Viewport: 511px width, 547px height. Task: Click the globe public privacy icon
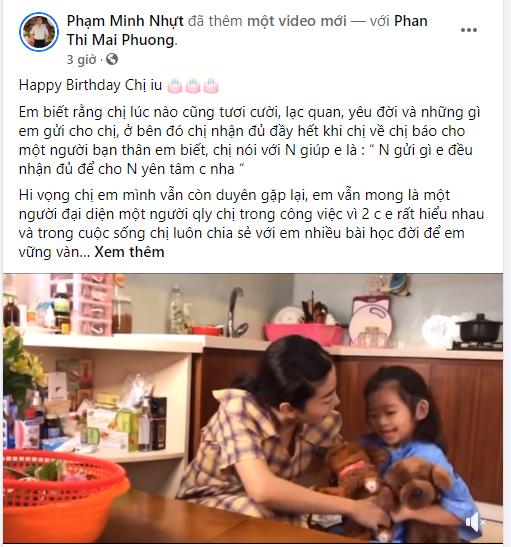coord(112,59)
